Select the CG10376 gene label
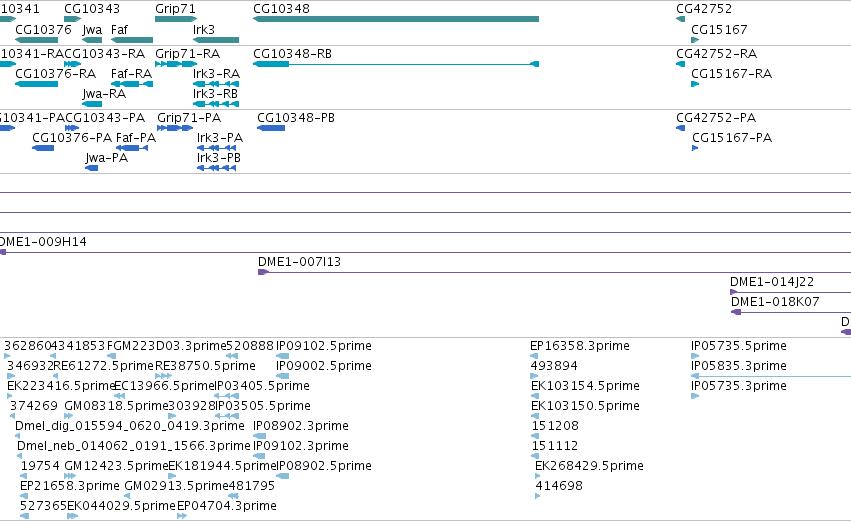The image size is (851, 521). pyautogui.click(x=43, y=29)
